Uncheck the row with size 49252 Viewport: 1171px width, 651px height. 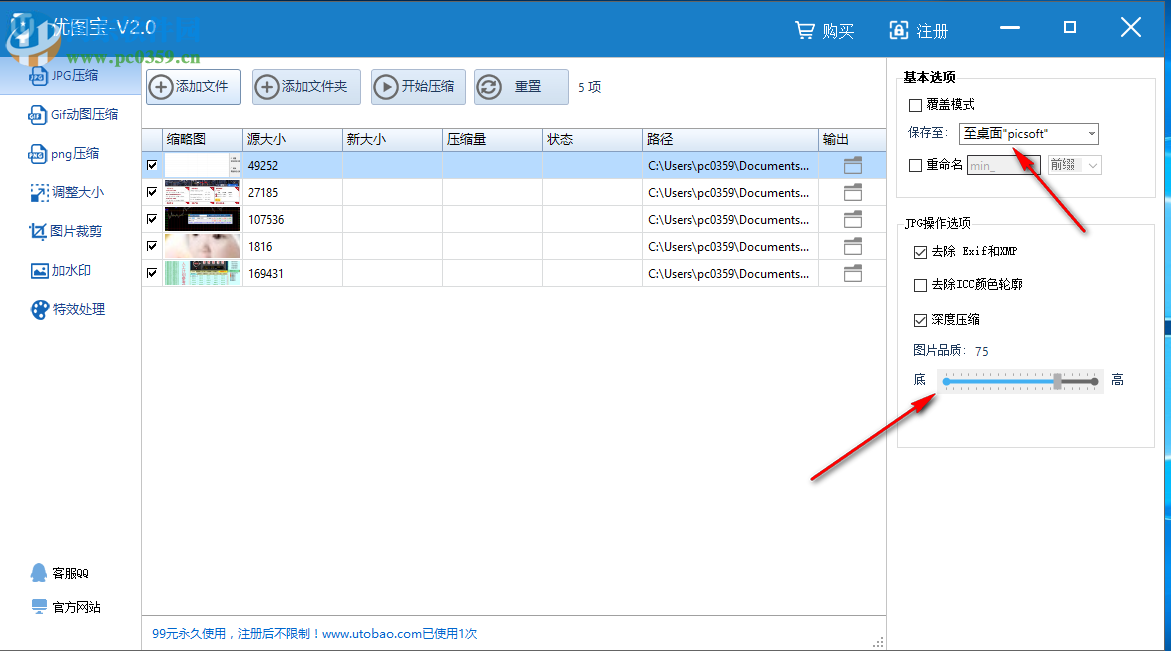point(152,165)
